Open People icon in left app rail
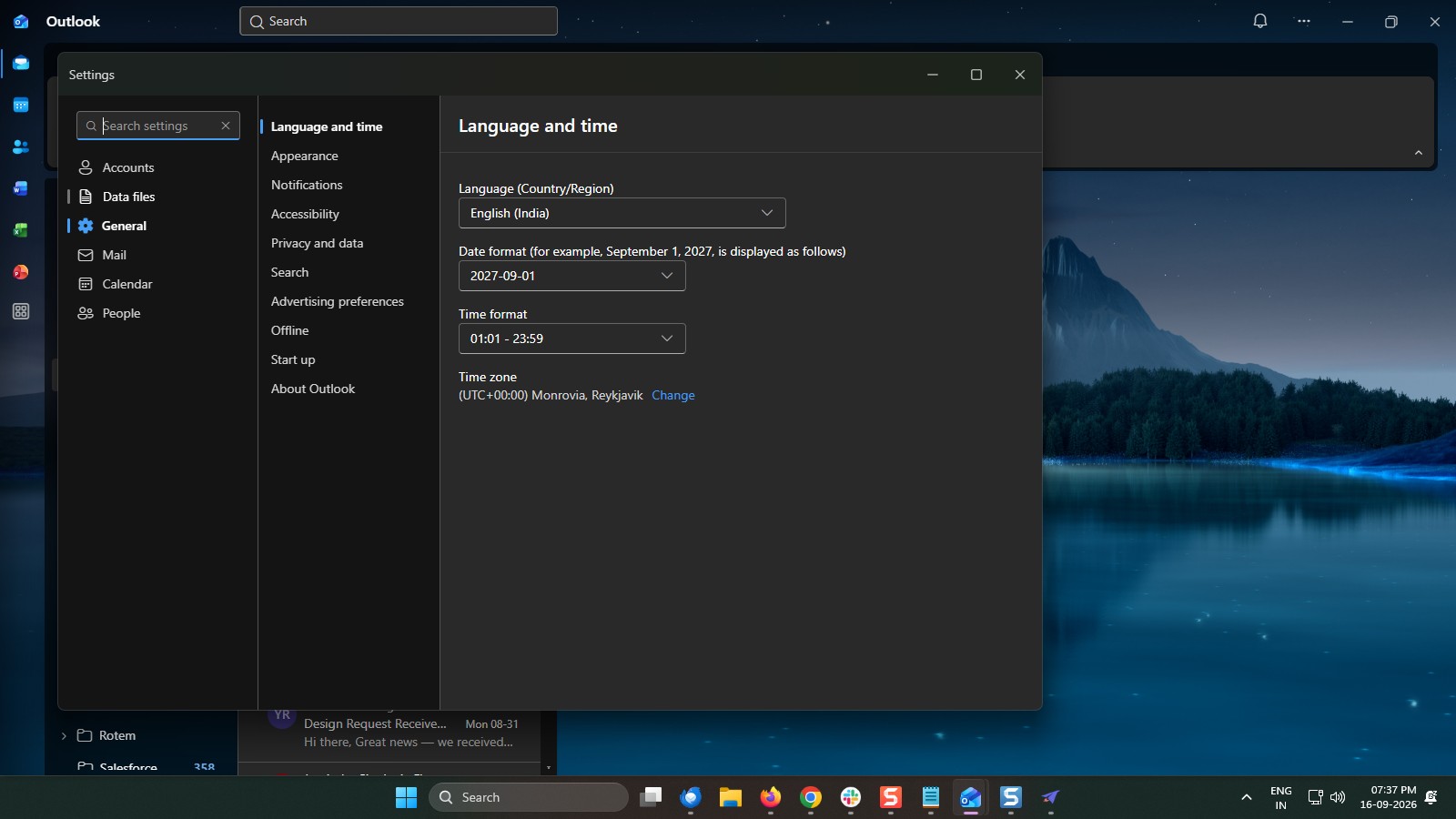1456x819 pixels. click(x=21, y=147)
